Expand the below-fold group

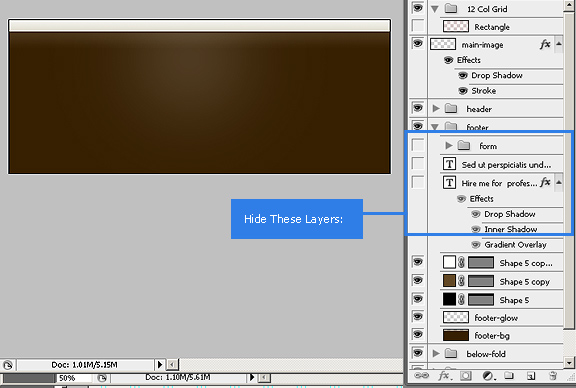click(436, 353)
